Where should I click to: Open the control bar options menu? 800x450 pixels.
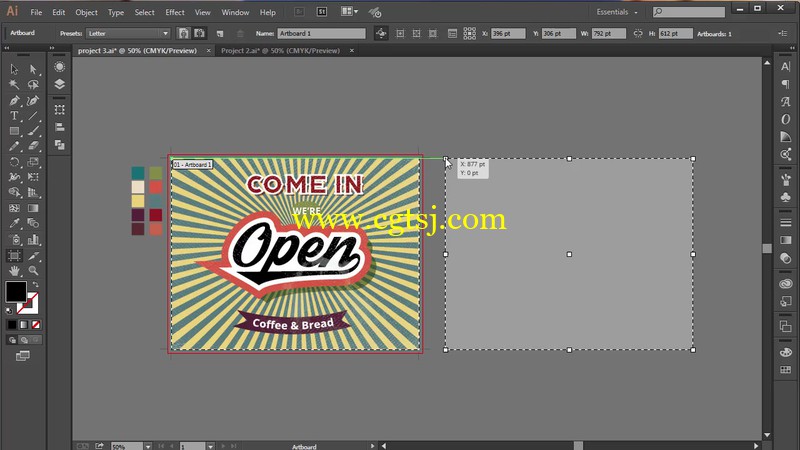pyautogui.click(x=783, y=33)
